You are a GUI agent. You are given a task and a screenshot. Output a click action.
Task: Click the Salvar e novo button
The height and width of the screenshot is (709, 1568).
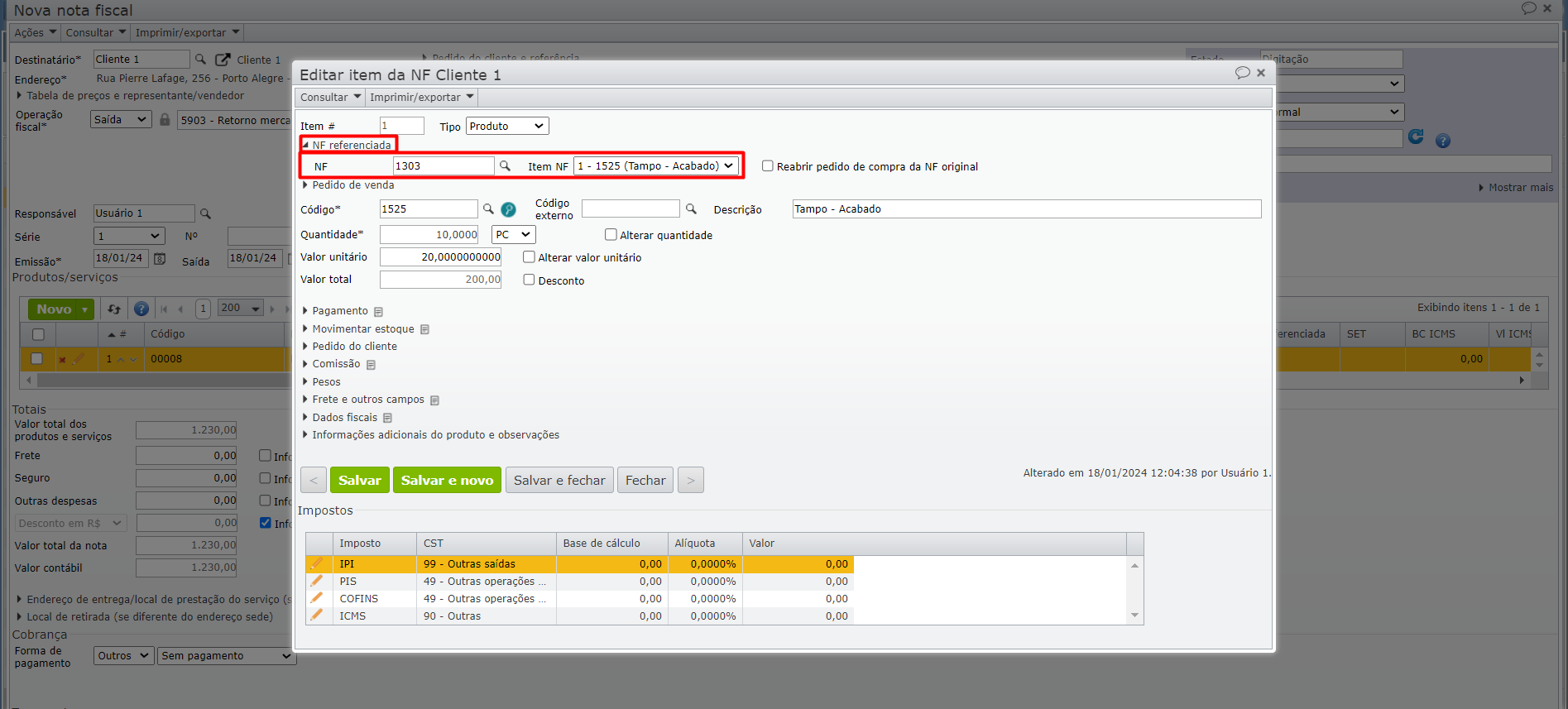point(447,481)
